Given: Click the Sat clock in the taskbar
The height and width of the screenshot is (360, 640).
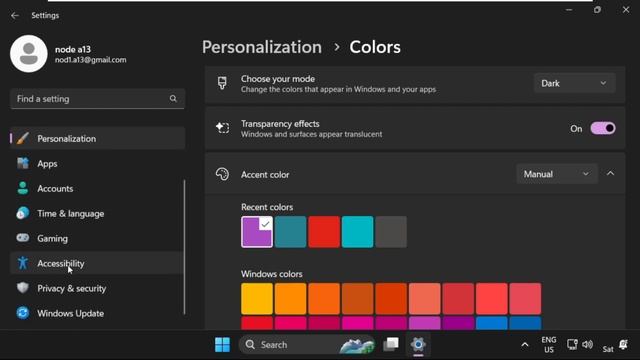Looking at the screenshot, I should point(608,349).
